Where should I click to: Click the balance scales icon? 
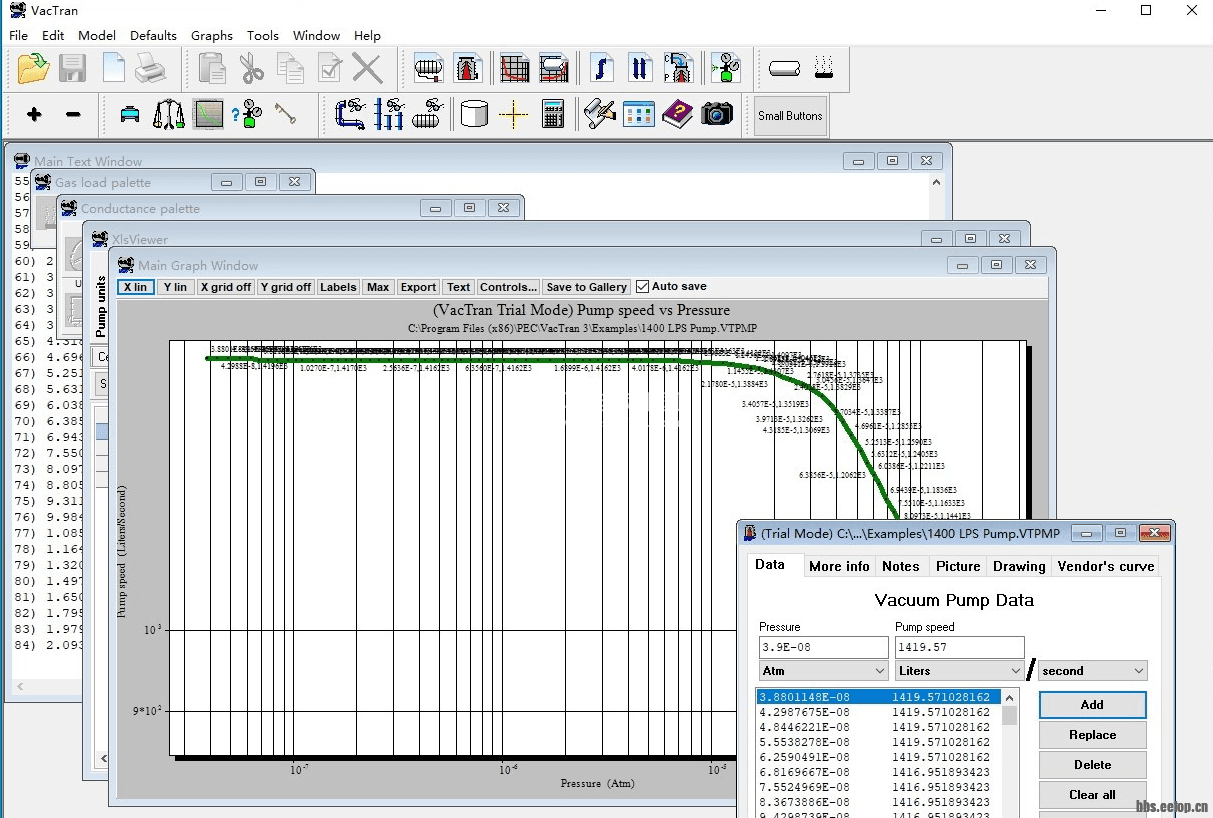pos(169,114)
